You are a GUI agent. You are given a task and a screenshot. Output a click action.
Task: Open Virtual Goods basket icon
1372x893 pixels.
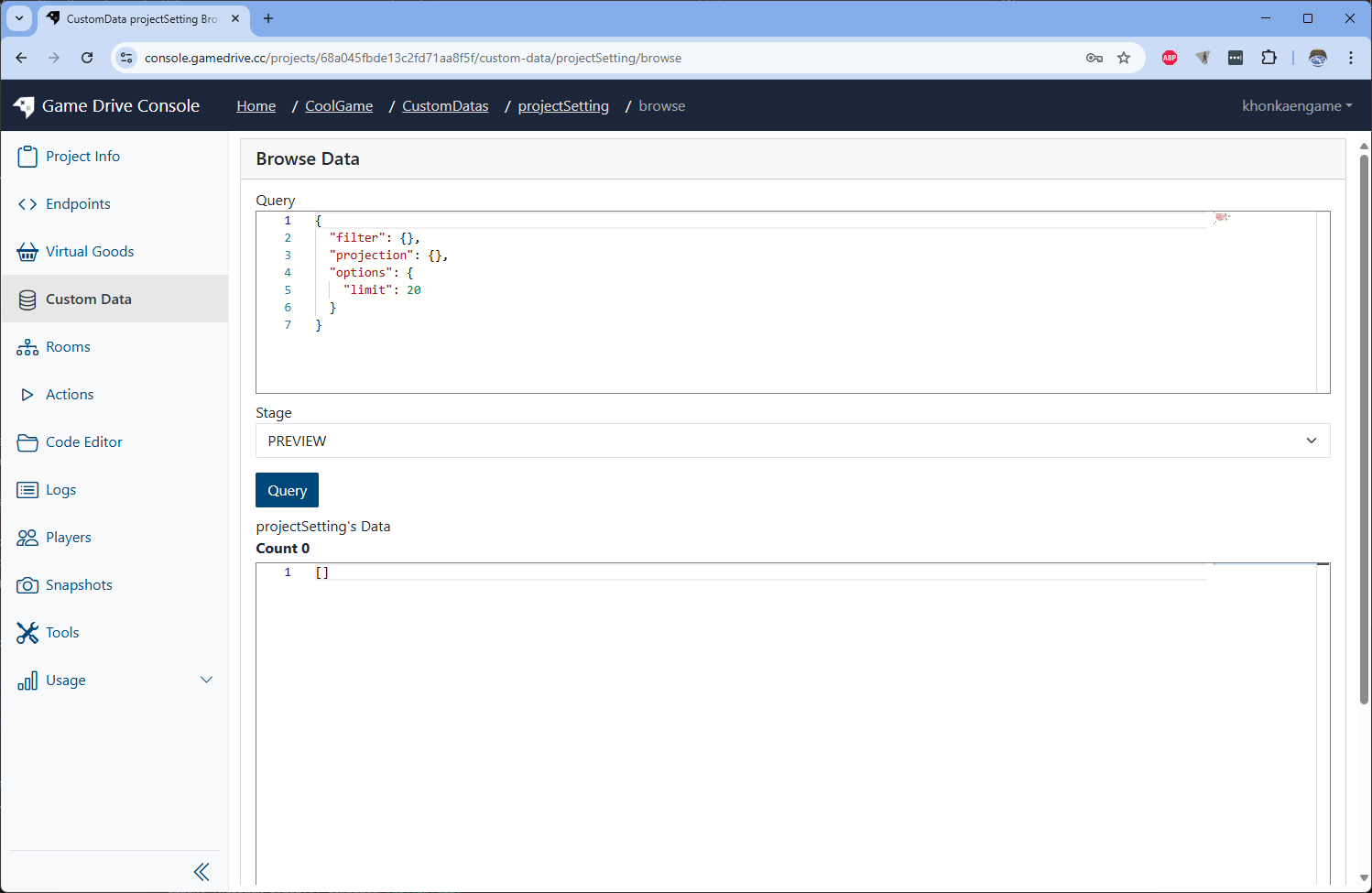click(27, 252)
